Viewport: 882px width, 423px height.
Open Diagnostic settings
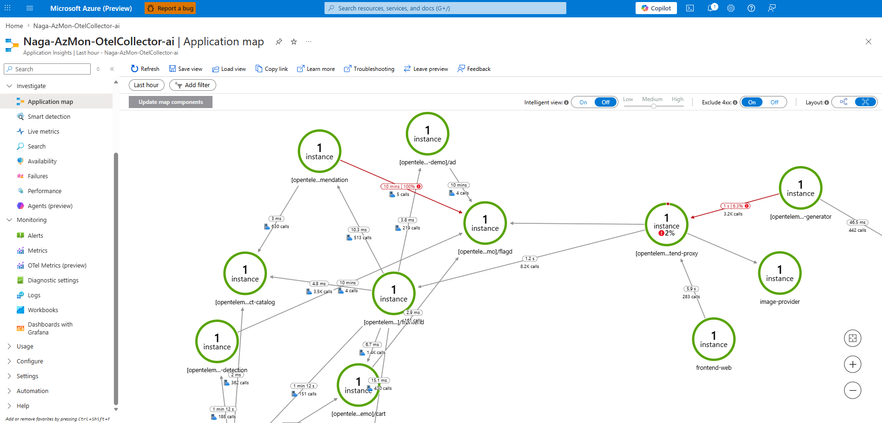click(x=53, y=281)
